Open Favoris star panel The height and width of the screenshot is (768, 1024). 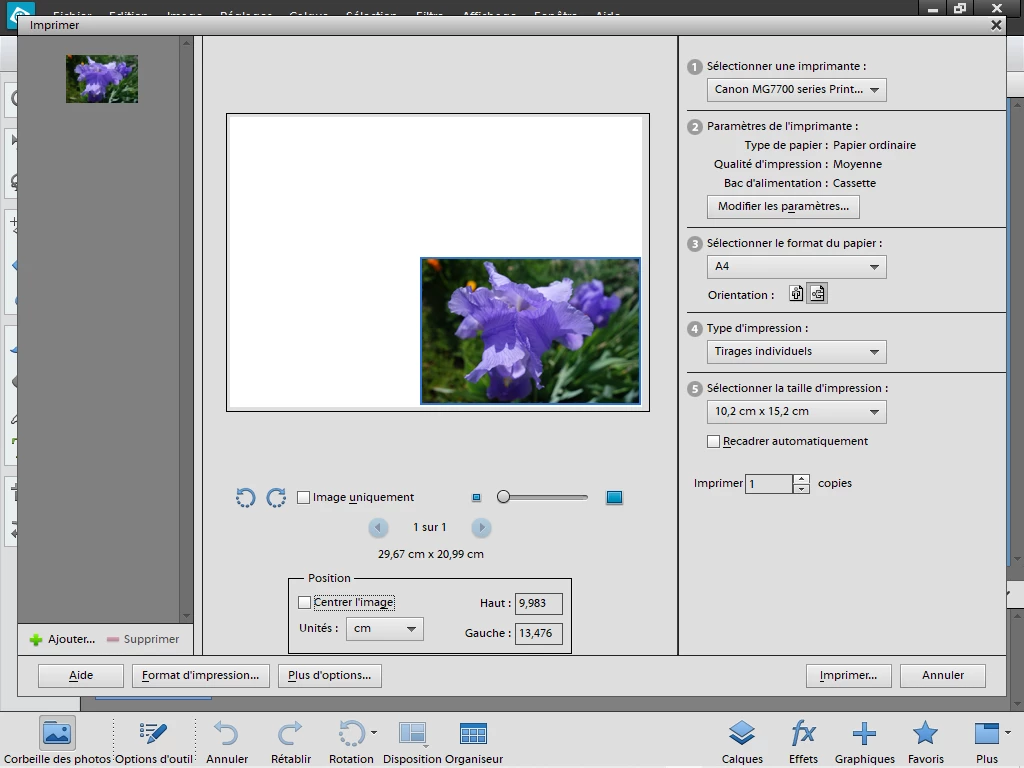click(925, 741)
